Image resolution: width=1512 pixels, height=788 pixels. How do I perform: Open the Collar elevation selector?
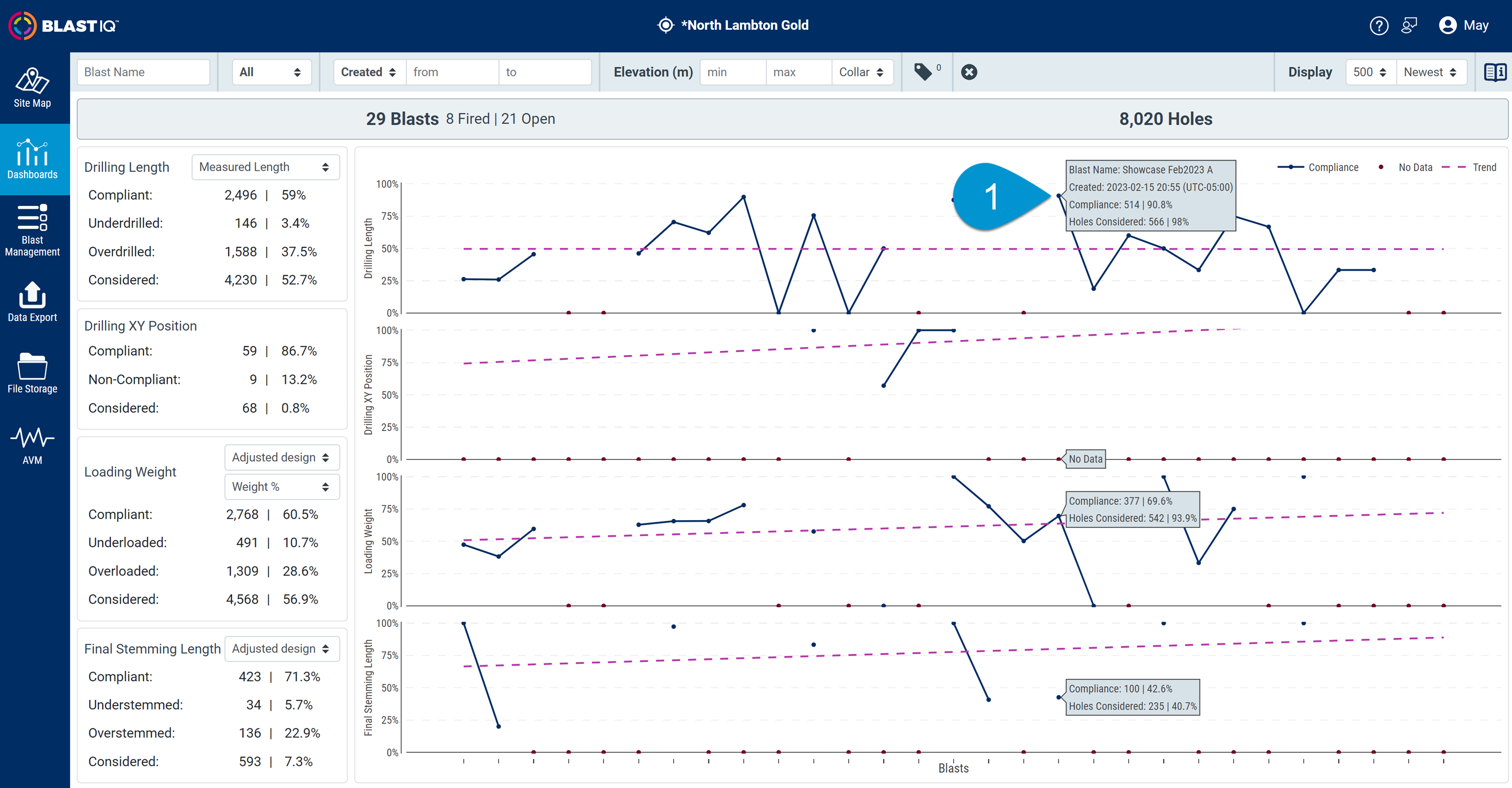tap(862, 72)
